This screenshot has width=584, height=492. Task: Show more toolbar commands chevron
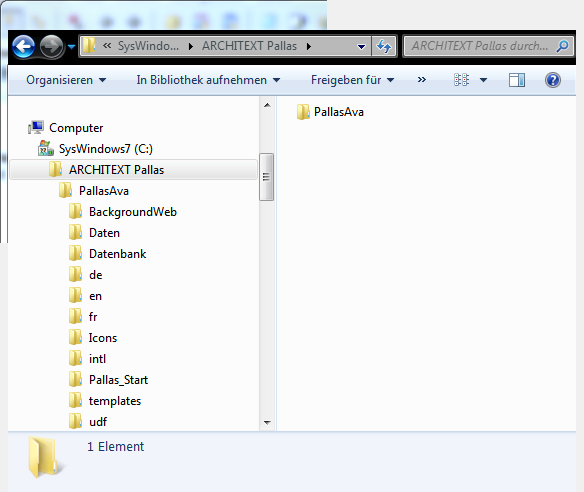pos(422,80)
